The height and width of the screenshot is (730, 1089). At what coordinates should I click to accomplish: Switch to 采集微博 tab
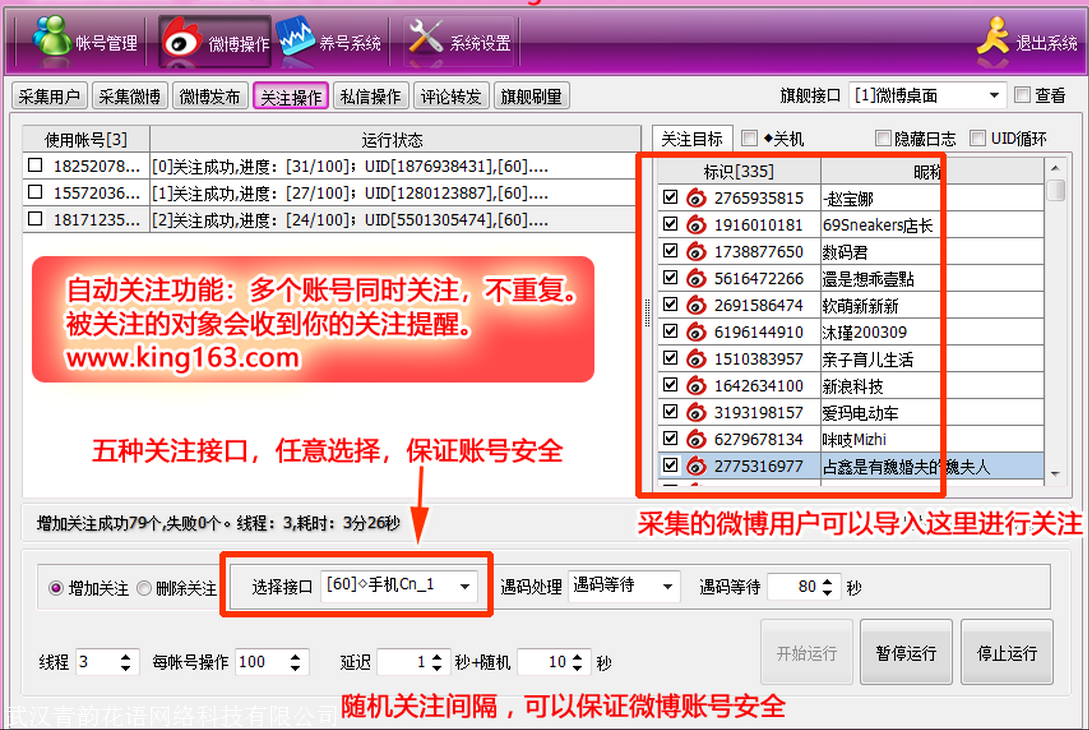point(129,97)
